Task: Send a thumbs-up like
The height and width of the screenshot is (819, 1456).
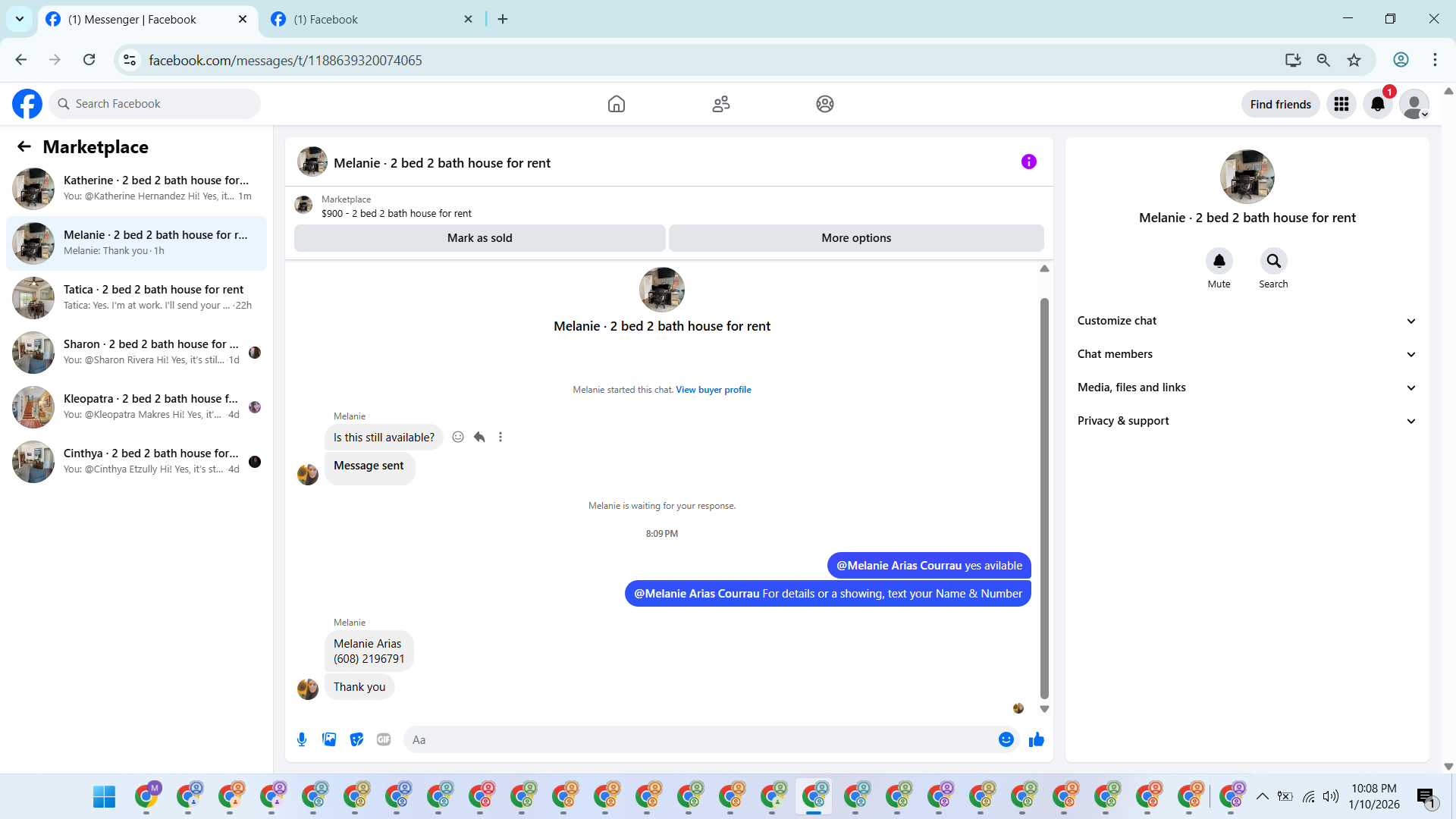Action: 1036,739
